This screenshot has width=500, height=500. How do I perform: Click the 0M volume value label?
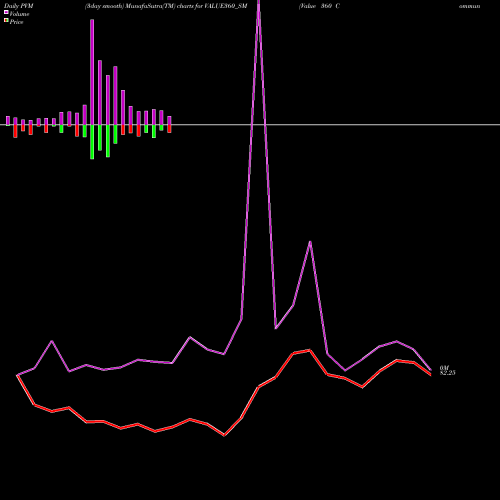pyautogui.click(x=444, y=368)
